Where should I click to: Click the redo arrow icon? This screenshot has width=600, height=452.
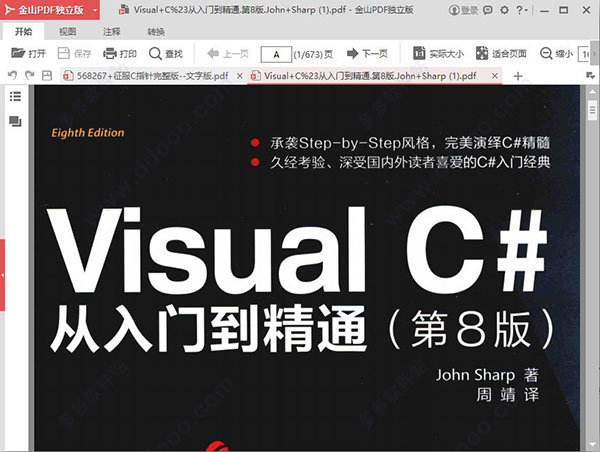pyautogui.click(x=29, y=75)
